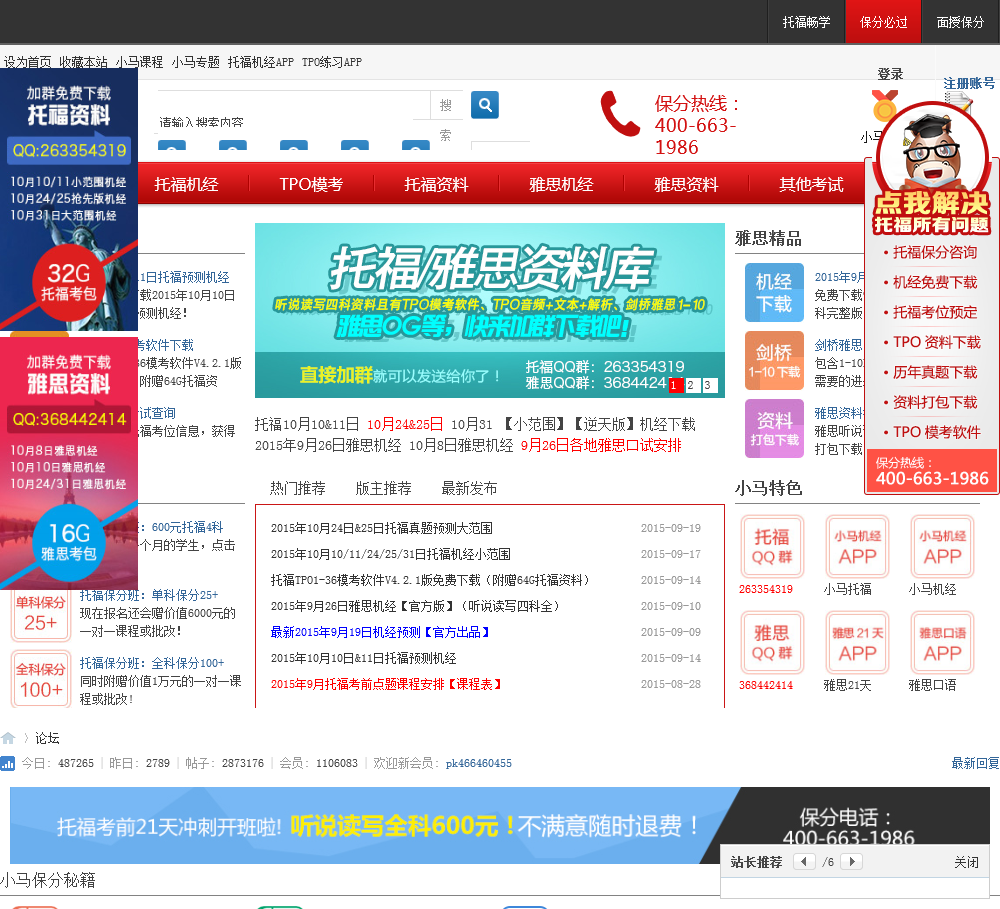This screenshot has height=909, width=1000.
Task: Open 托福保分咨询 in mascot sidebar
Action: click(935, 253)
